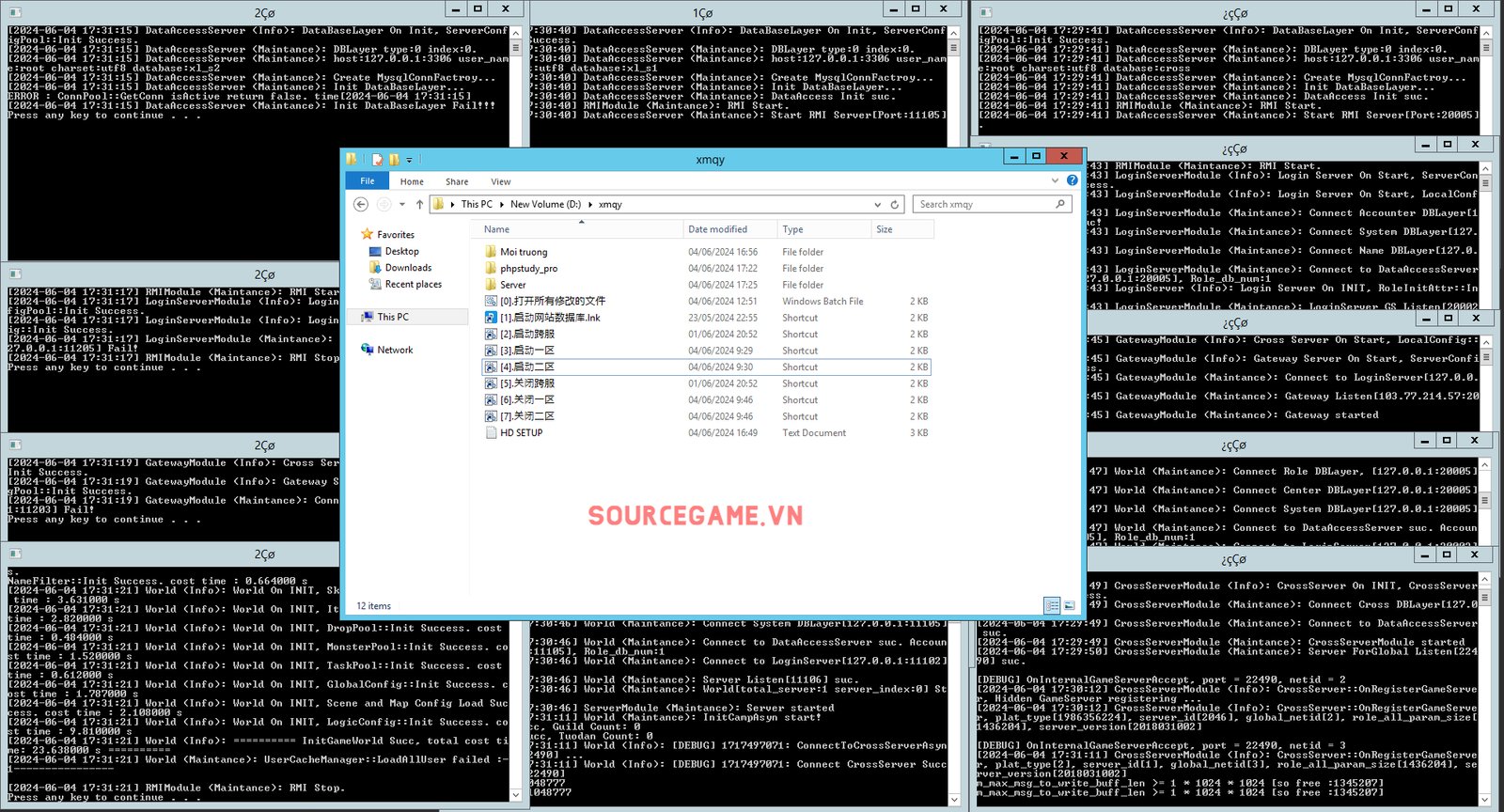Viewport: 1504px width, 812px height.
Task: Click the Back navigation arrow in Explorer
Action: click(x=361, y=204)
